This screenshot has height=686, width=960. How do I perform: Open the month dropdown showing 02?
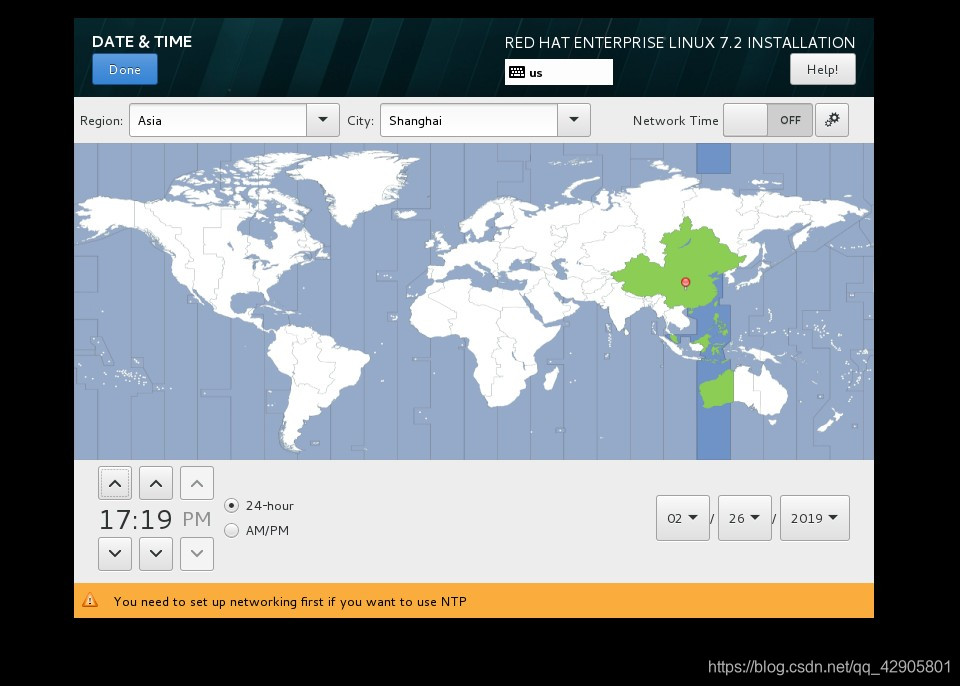(x=683, y=518)
